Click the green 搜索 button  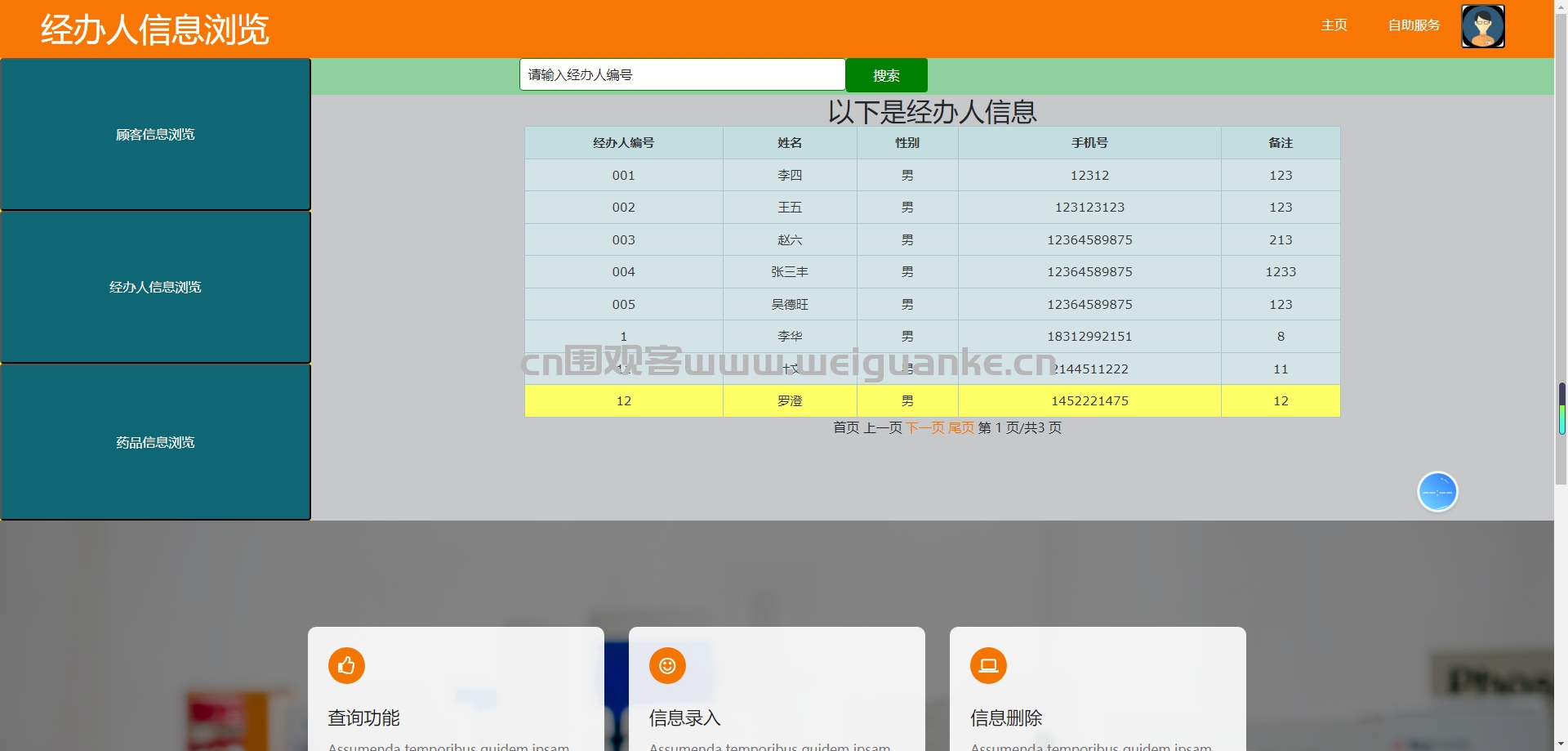(x=886, y=75)
